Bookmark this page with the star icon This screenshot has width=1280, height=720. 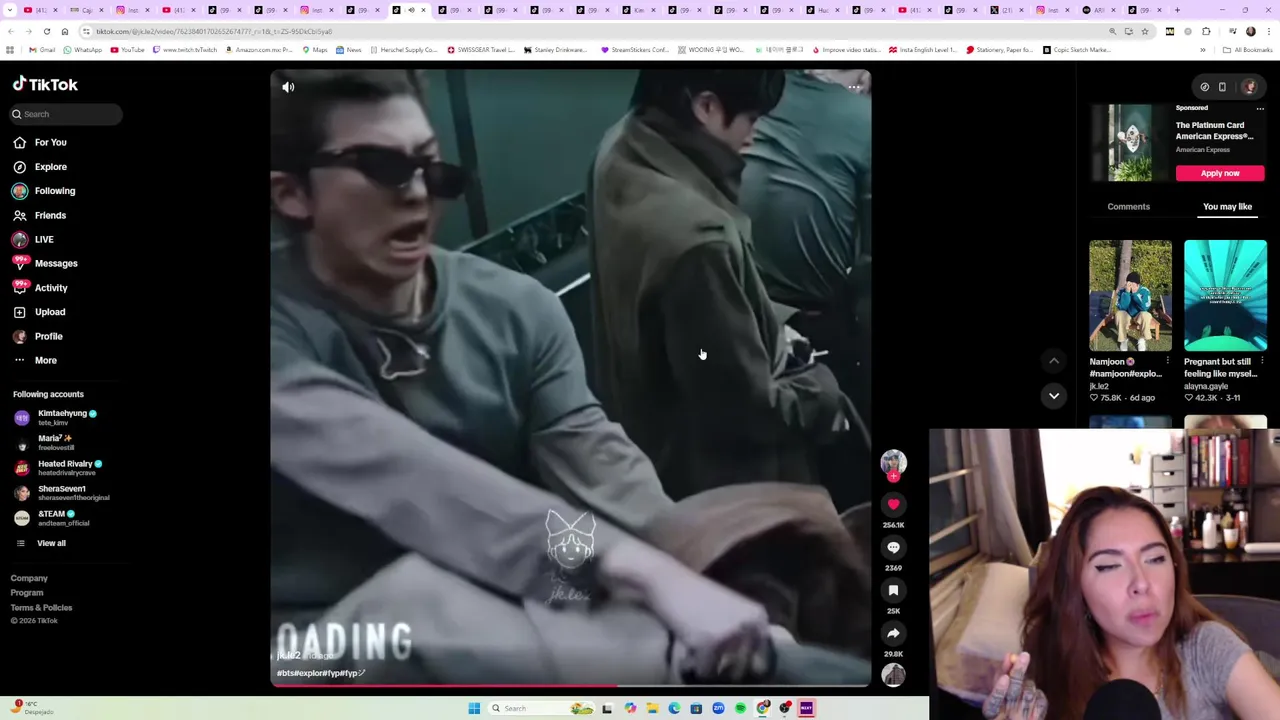[1145, 31]
